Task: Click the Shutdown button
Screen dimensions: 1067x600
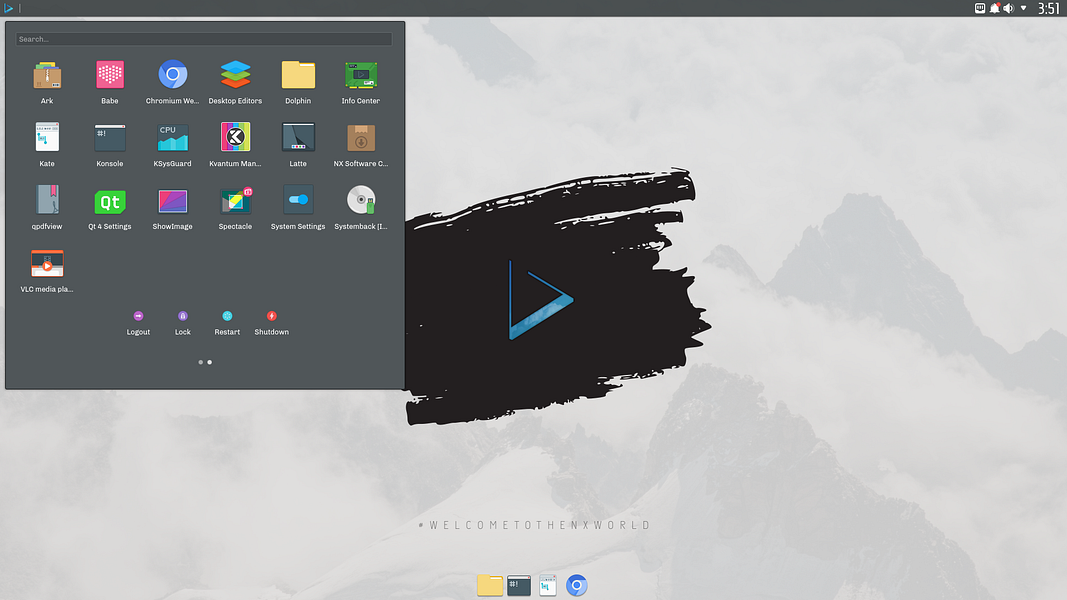Action: coord(272,323)
